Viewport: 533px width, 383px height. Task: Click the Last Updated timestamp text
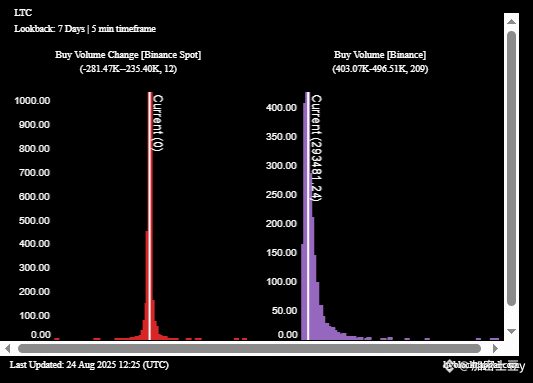pyautogui.click(x=89, y=365)
